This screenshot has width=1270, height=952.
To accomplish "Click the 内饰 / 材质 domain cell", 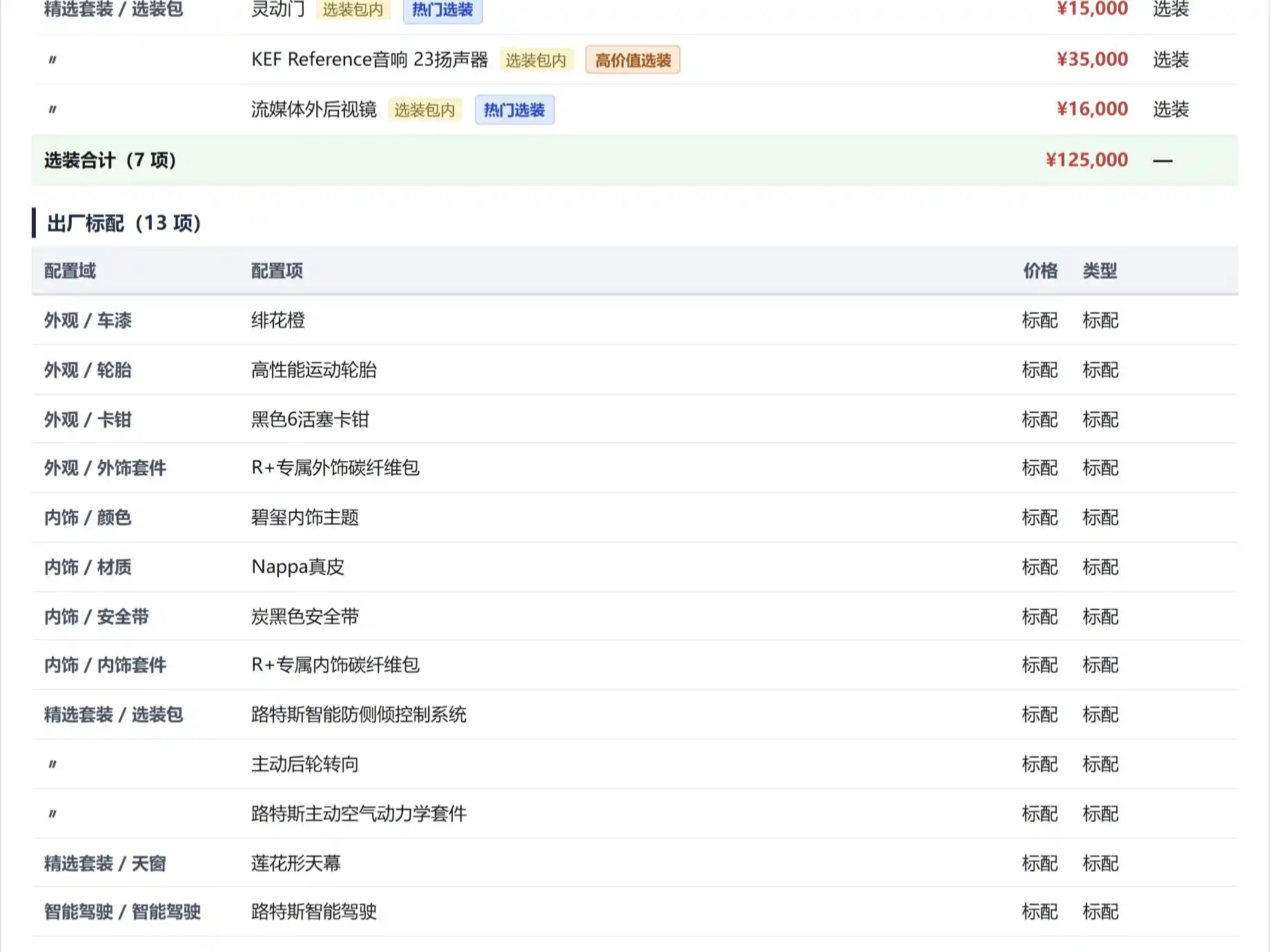I will pyautogui.click(x=88, y=567).
